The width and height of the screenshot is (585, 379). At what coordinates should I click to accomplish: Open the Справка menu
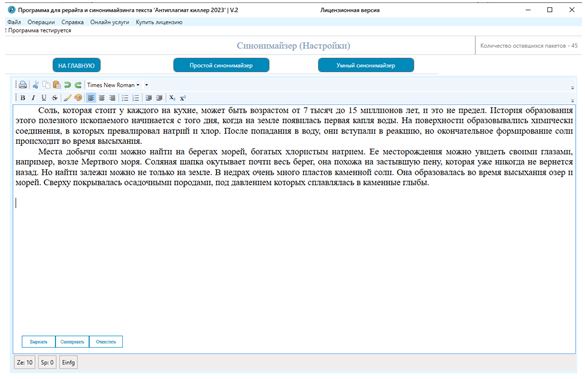click(x=72, y=22)
